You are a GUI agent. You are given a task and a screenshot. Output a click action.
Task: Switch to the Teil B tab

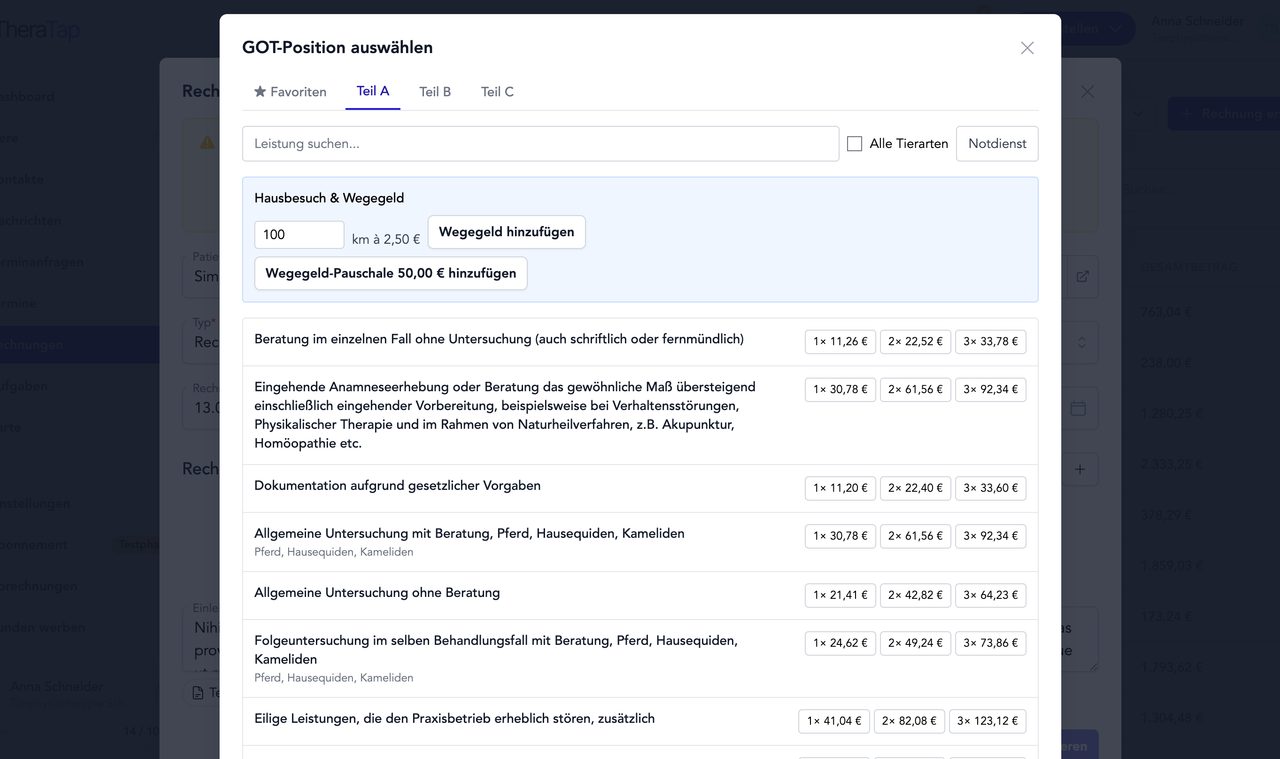[x=435, y=92]
